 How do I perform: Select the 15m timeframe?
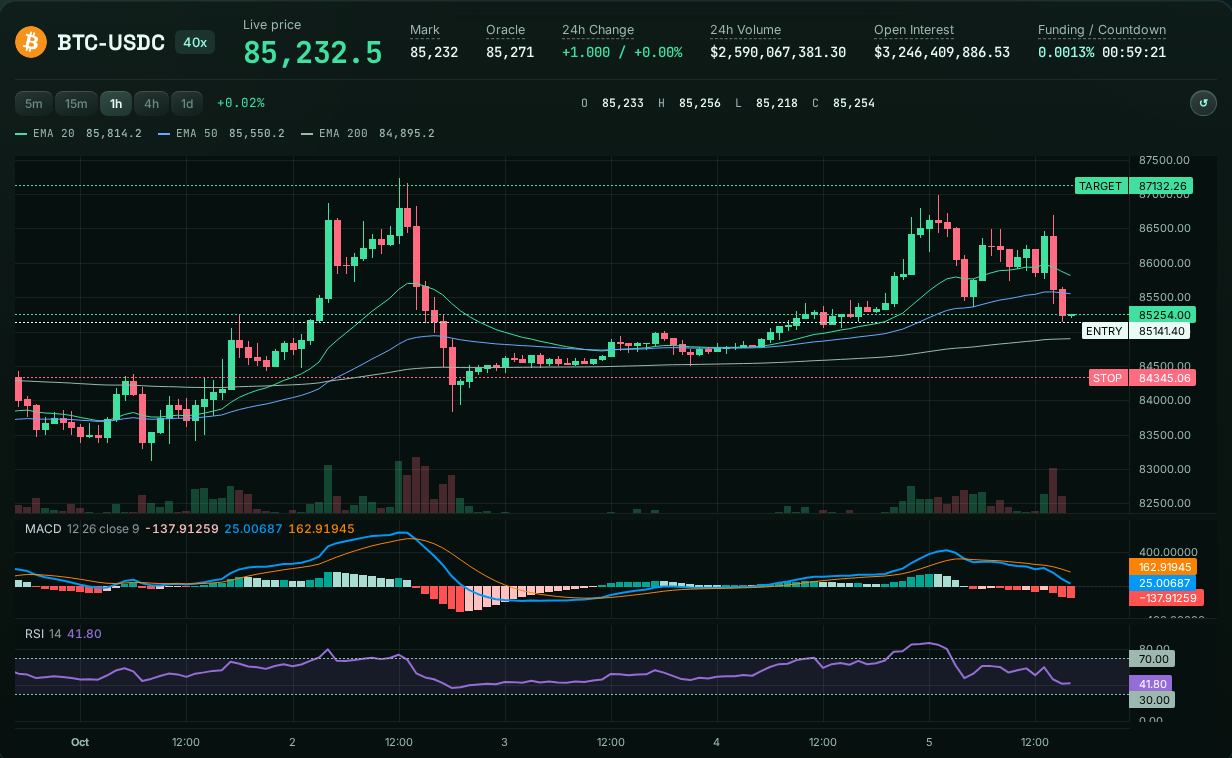coord(76,103)
